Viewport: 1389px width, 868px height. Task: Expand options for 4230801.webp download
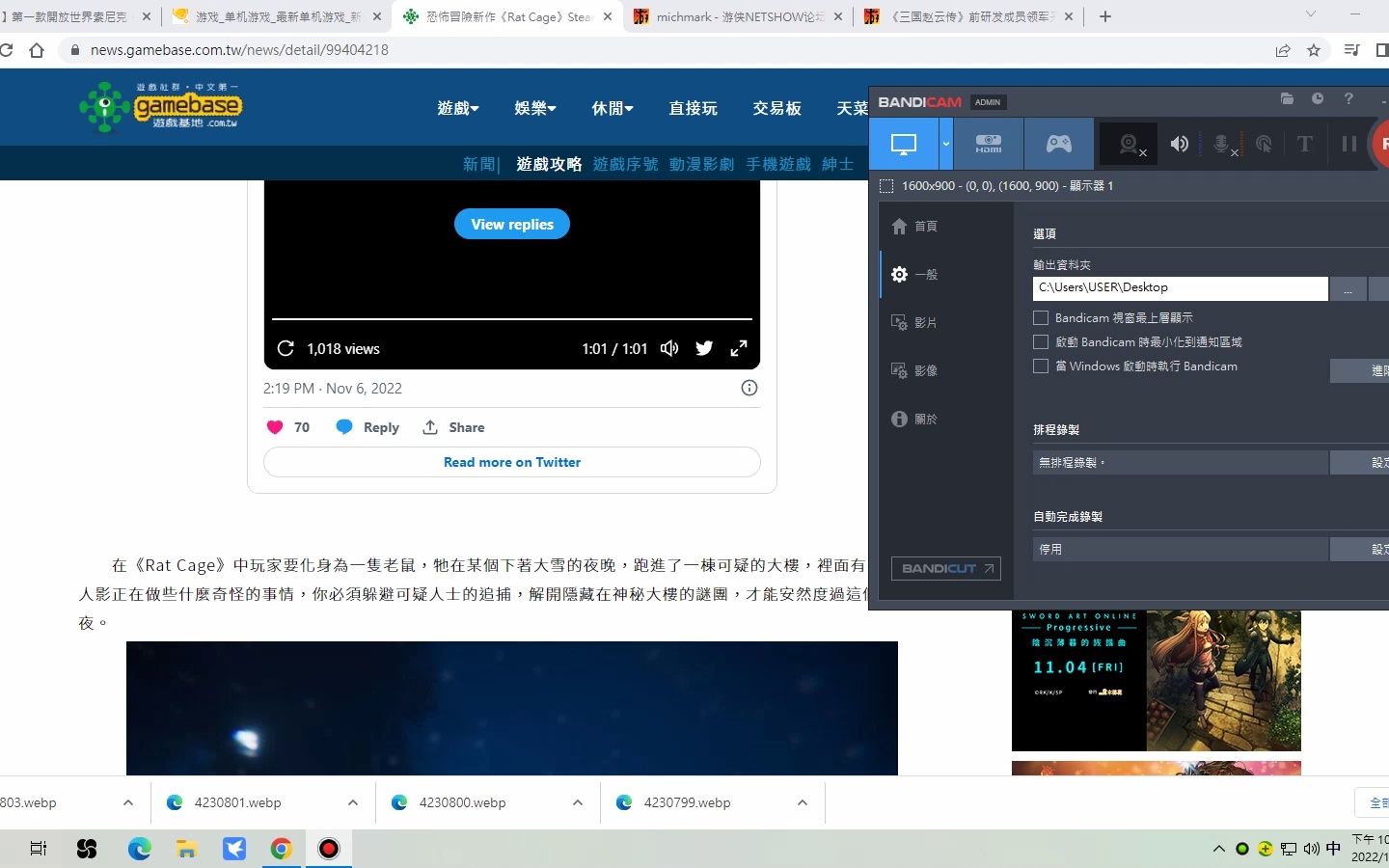tap(353, 802)
